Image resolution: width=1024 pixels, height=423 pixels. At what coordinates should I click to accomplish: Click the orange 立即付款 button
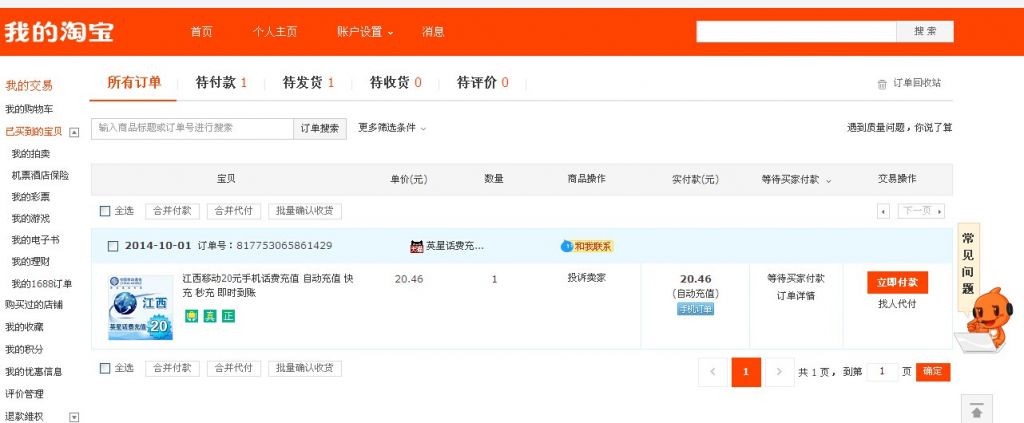(x=897, y=283)
